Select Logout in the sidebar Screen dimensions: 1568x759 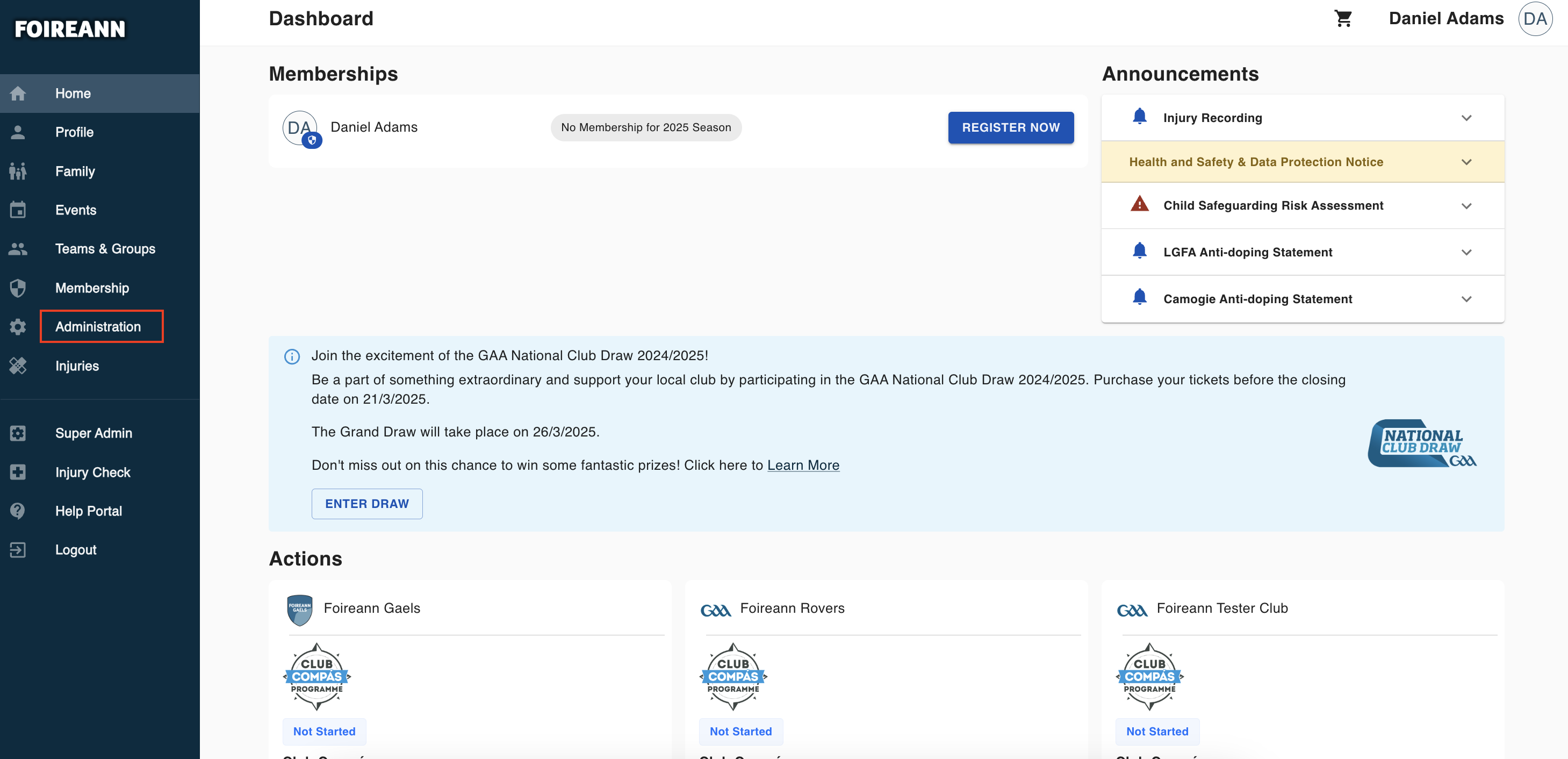(x=100, y=550)
